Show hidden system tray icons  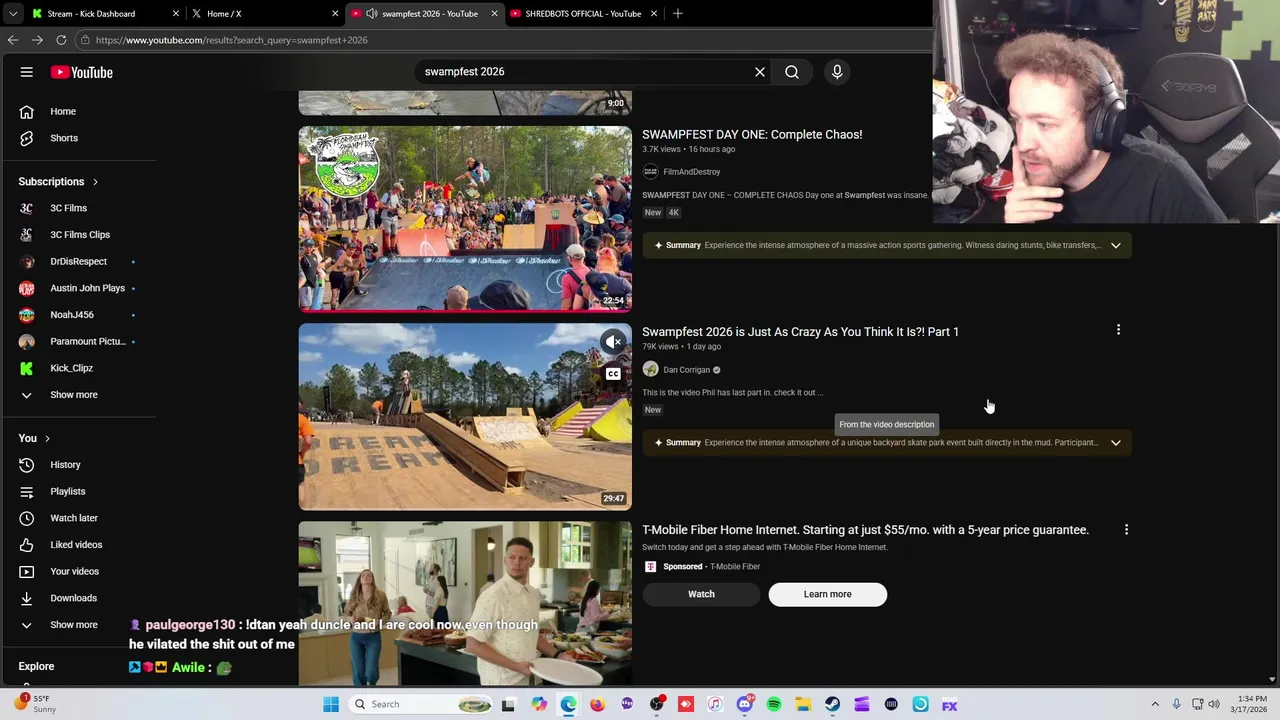[1155, 704]
